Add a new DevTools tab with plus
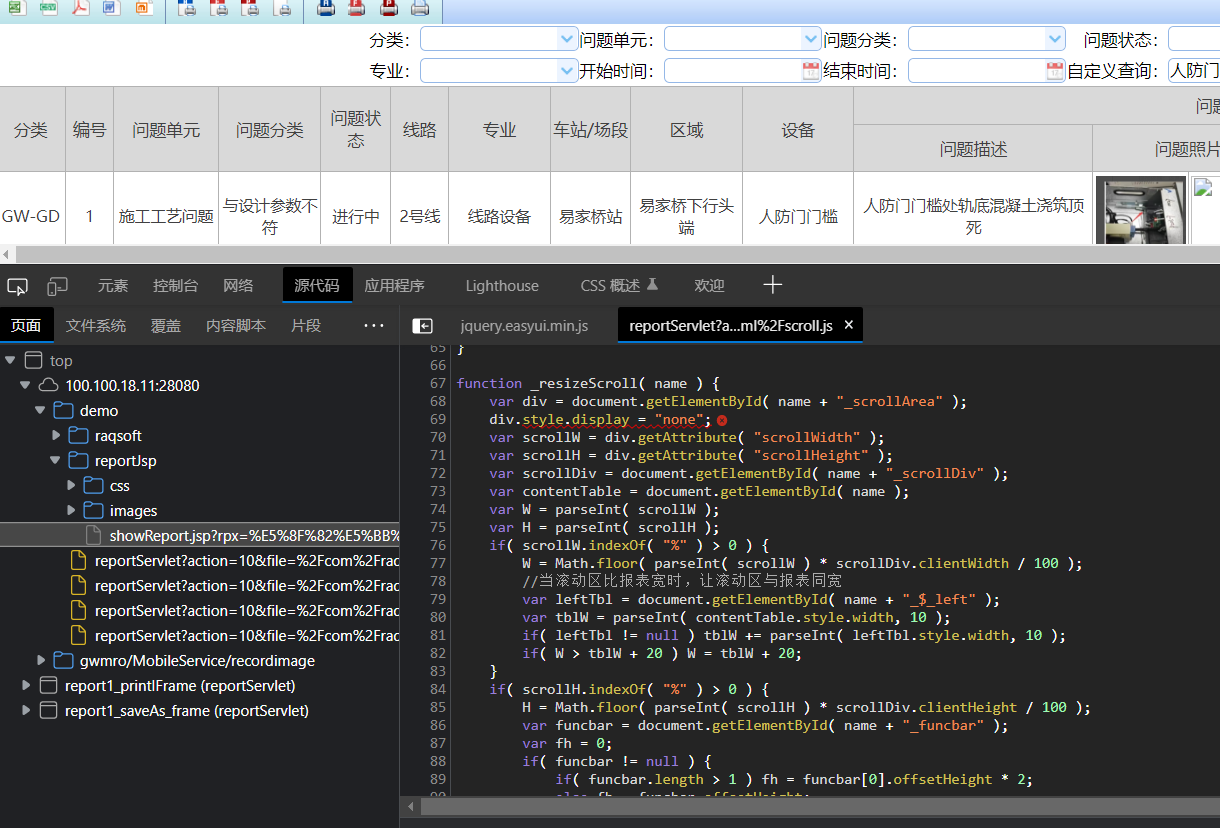Image resolution: width=1220 pixels, height=828 pixels. [x=772, y=285]
